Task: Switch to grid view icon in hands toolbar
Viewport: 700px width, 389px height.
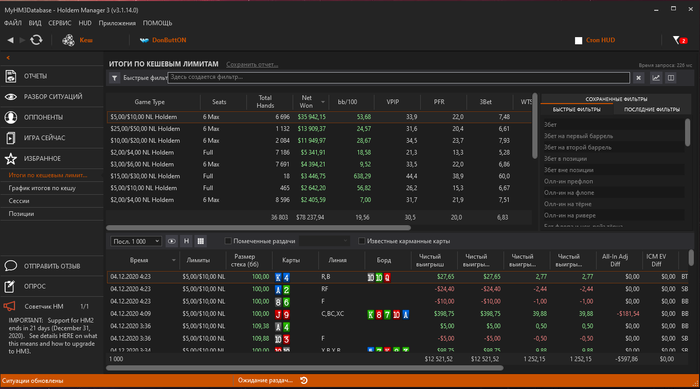Action: click(x=200, y=241)
